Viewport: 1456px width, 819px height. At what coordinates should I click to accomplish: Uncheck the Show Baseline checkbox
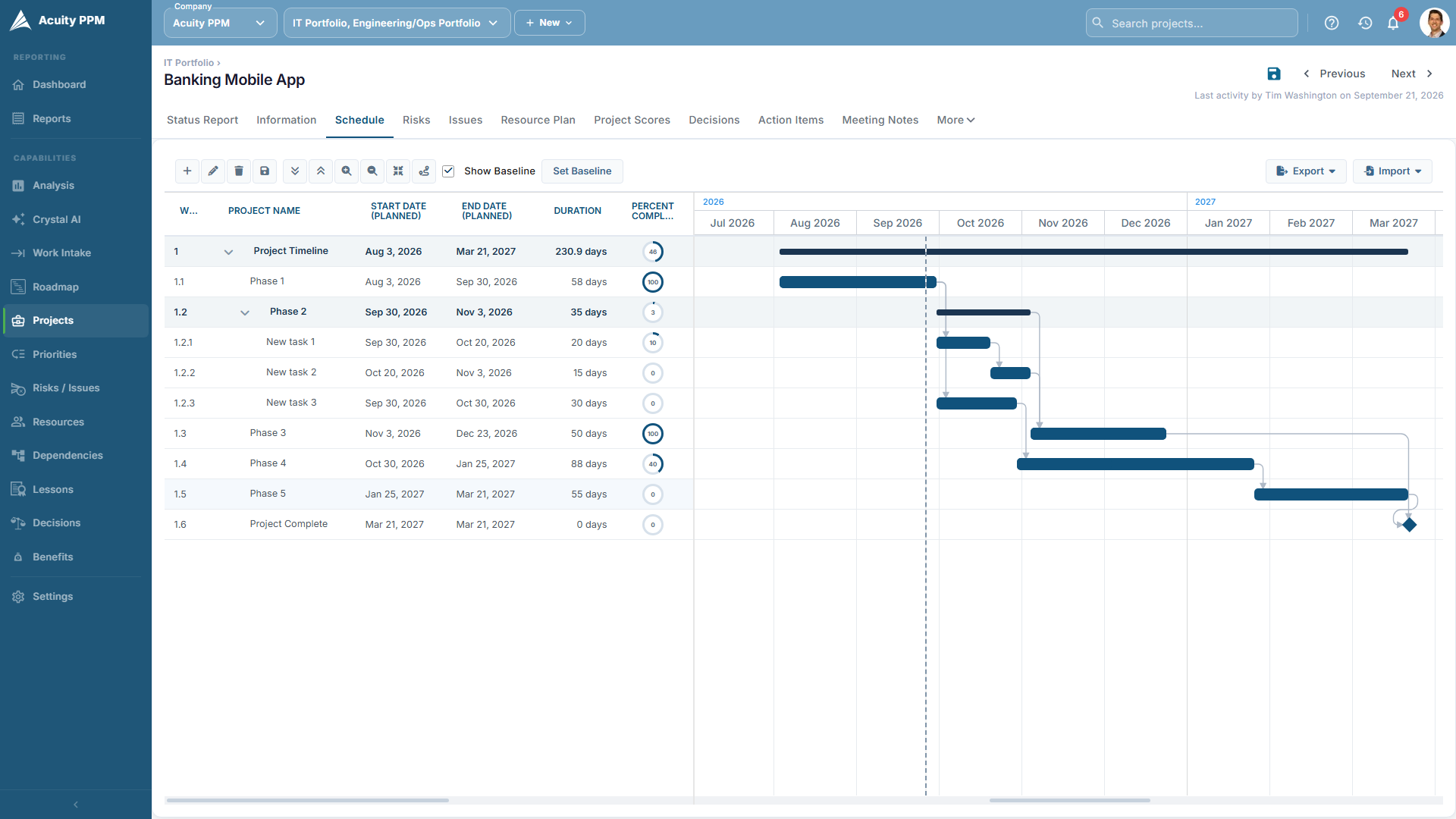pos(448,171)
